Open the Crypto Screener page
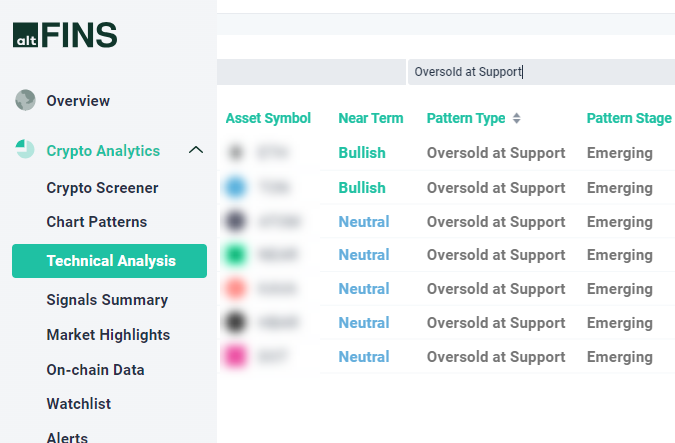 click(102, 187)
